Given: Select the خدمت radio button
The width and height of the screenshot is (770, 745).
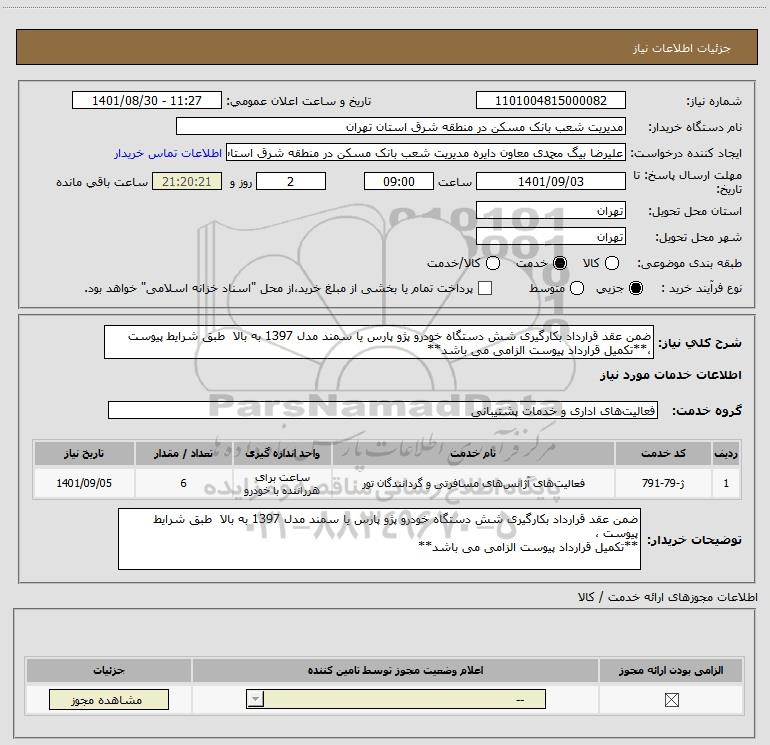Looking at the screenshot, I should 560,263.
